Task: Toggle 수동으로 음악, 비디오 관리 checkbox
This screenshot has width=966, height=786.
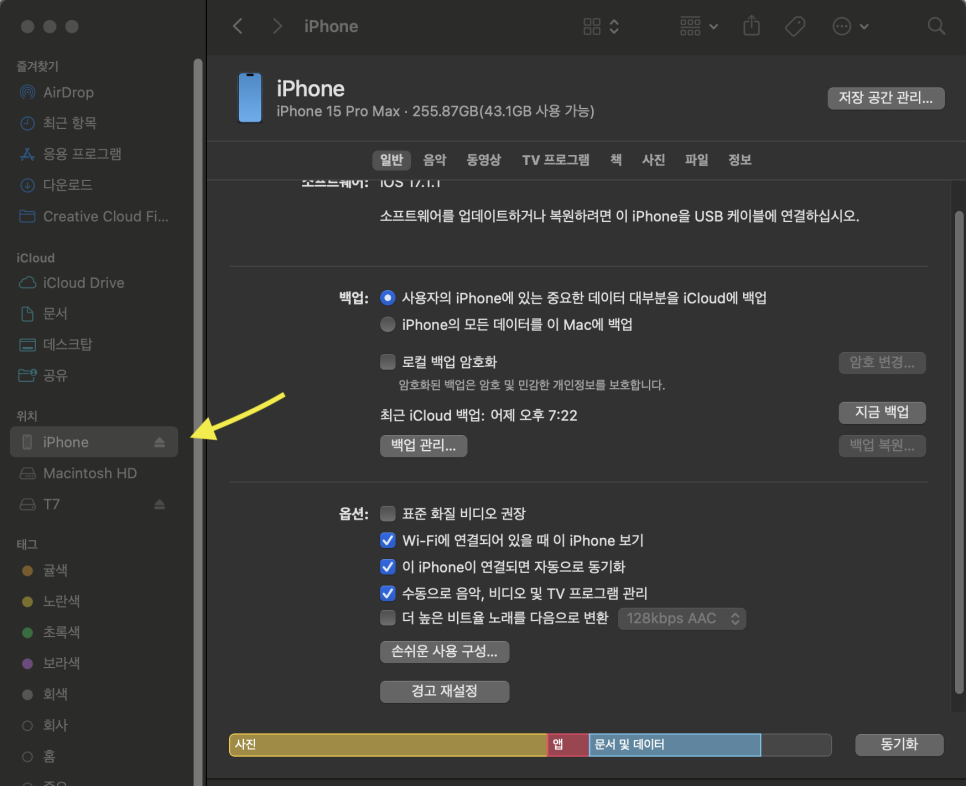Action: [388, 593]
